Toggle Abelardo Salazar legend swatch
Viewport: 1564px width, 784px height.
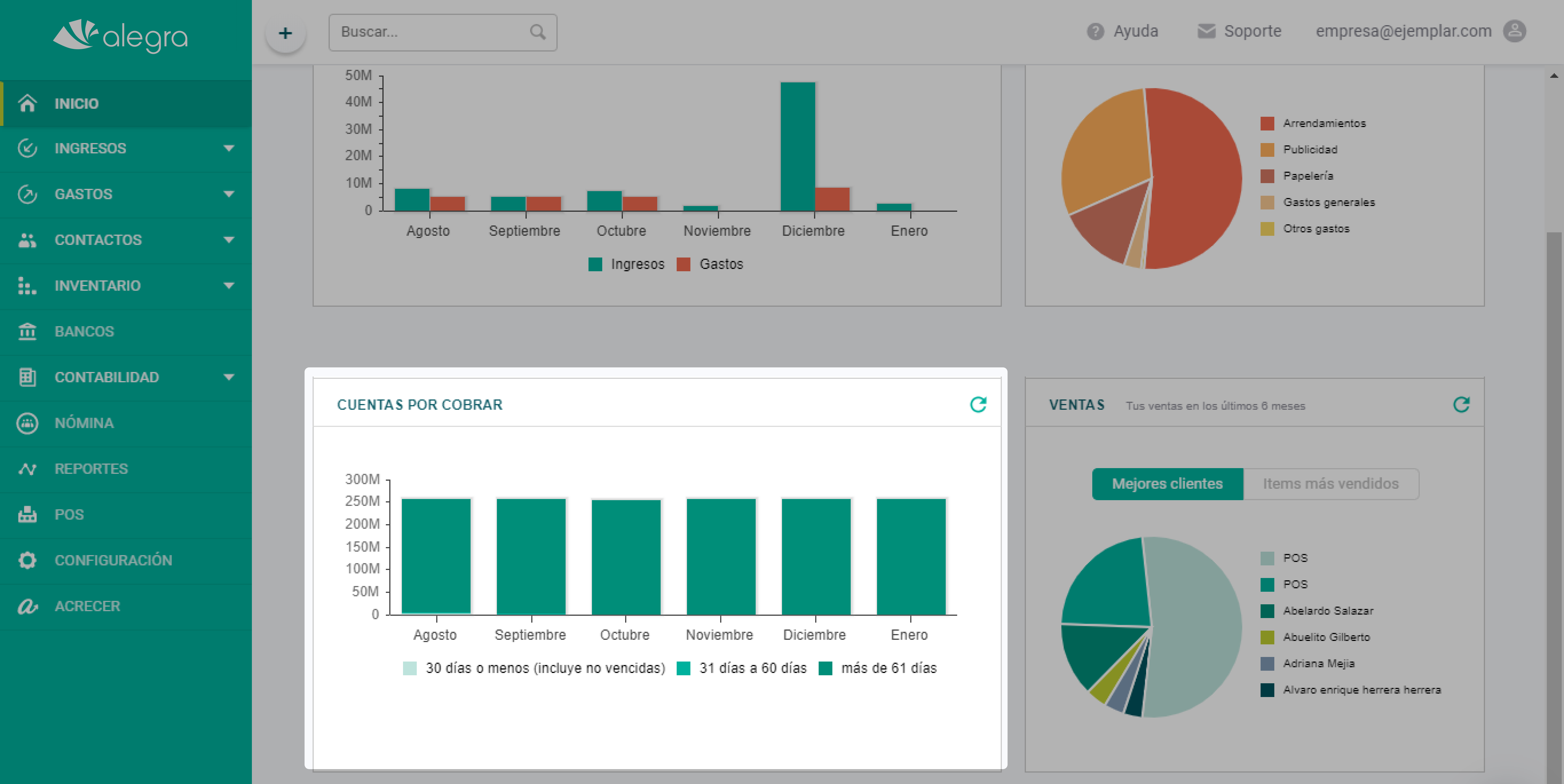coord(1267,611)
